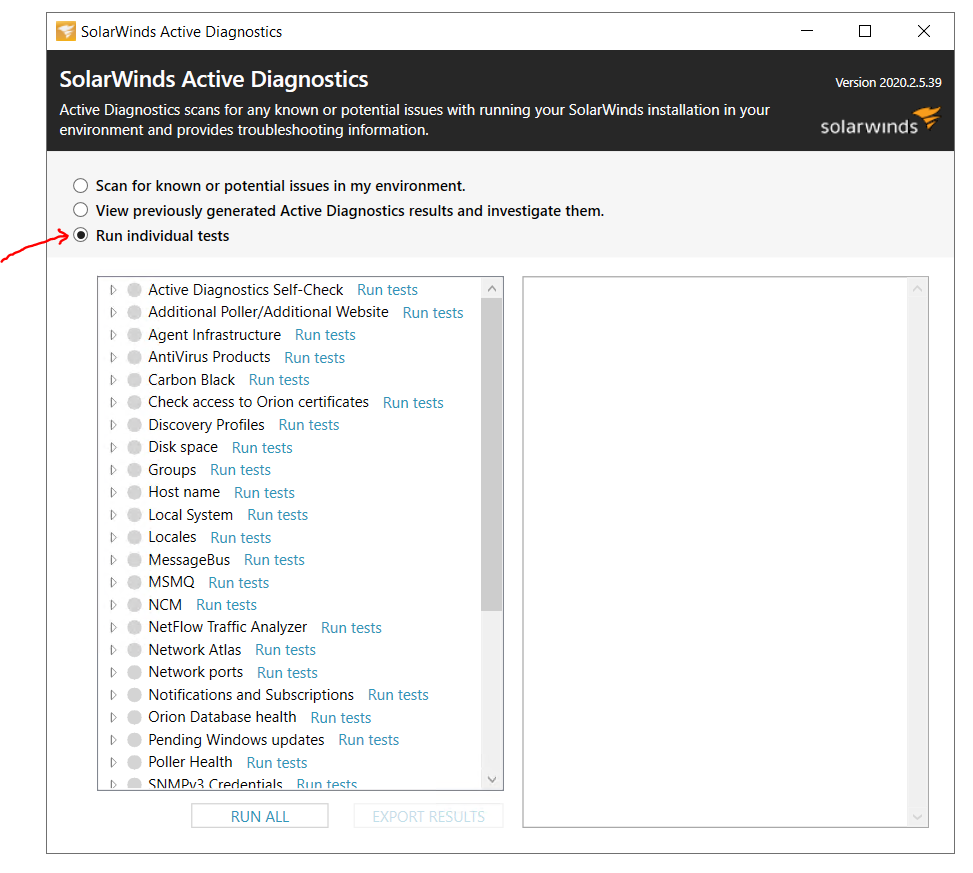Click Run tests for Active Diagnostics Self-Check
This screenshot has height=873, width=973.
[387, 290]
